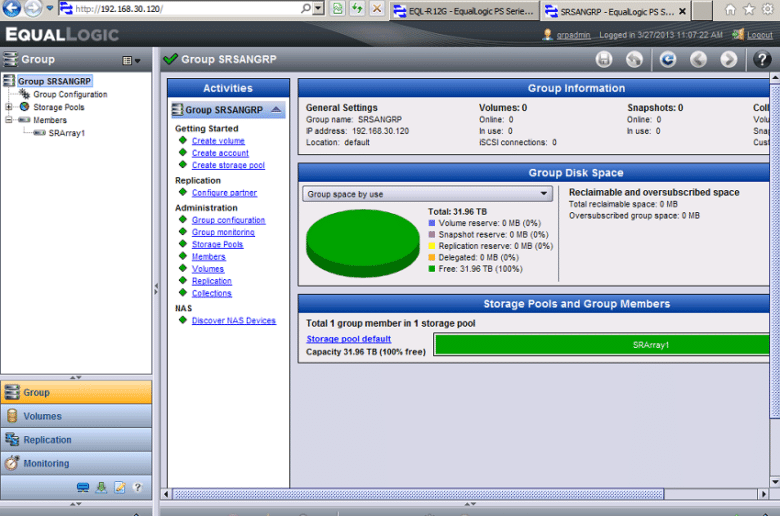Click the horizontal scrollbar of main panel
Image resolution: width=780 pixels, height=516 pixels.
pos(417,494)
